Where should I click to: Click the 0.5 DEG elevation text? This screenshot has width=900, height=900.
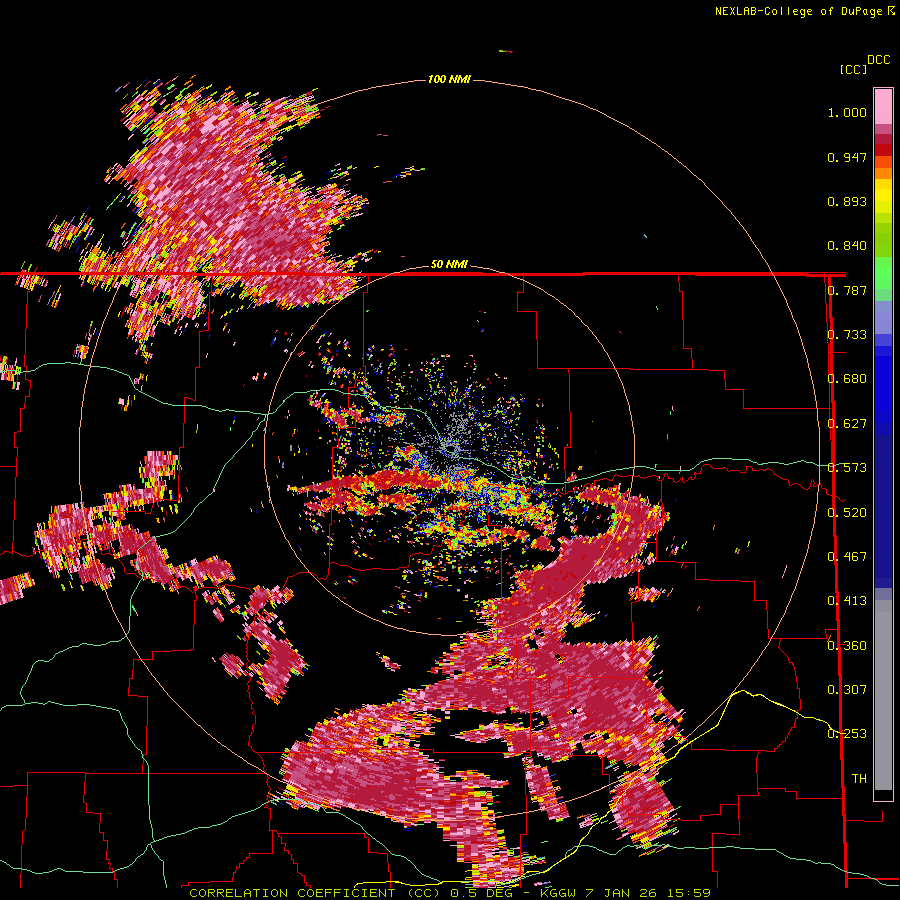(482, 893)
